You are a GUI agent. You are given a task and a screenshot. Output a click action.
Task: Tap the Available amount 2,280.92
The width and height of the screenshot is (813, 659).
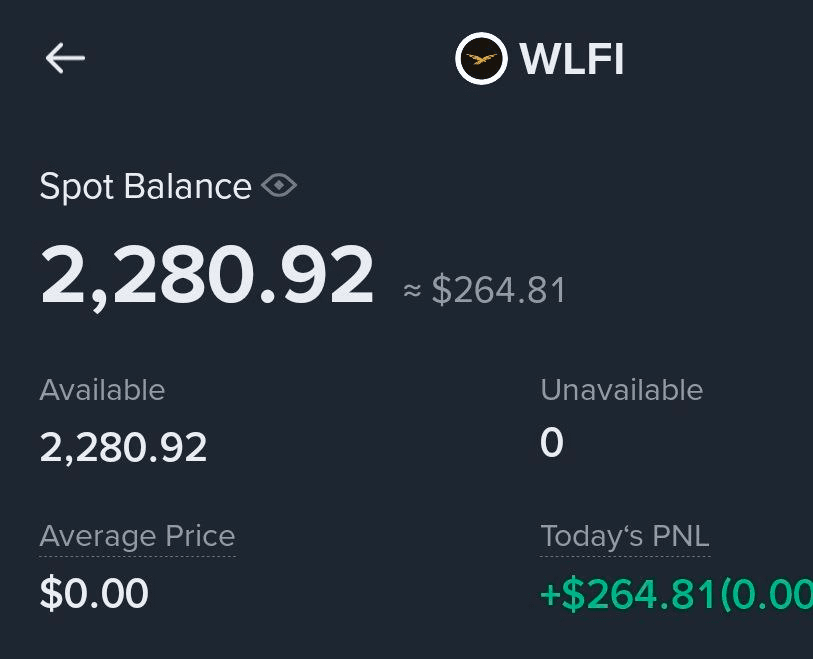coord(123,447)
